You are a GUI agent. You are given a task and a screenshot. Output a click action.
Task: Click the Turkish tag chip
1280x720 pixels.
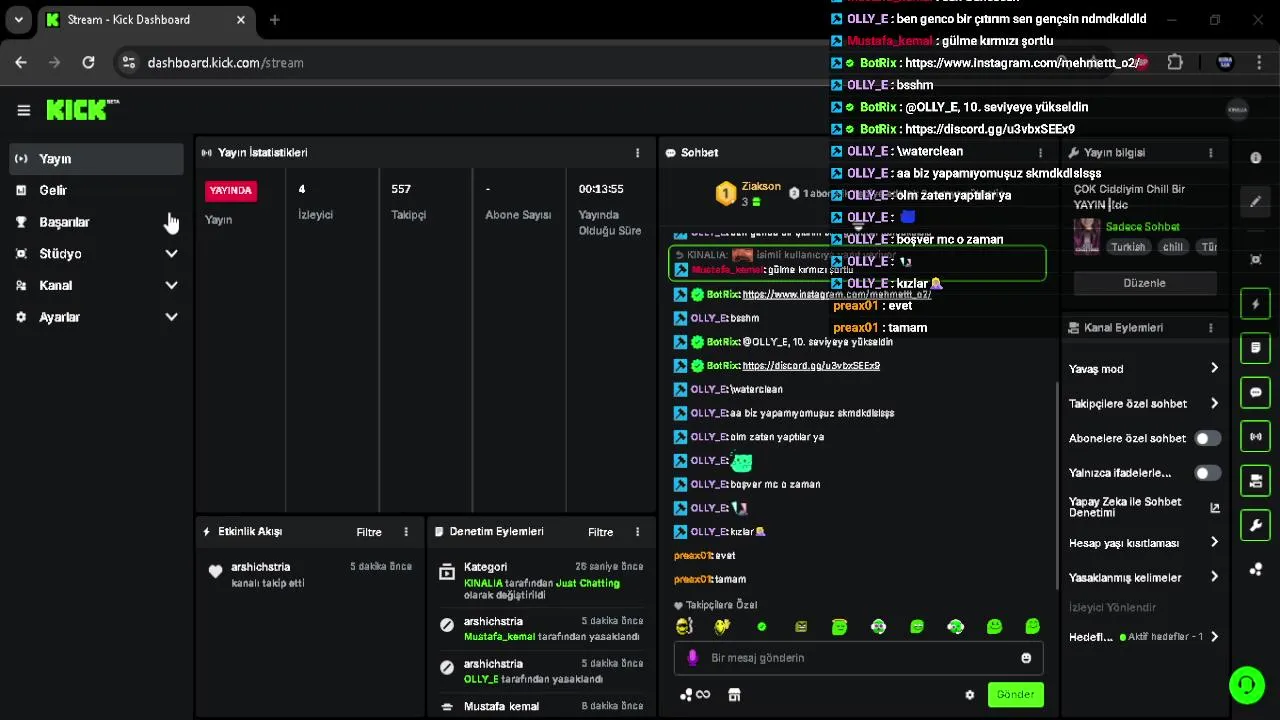(x=1128, y=247)
